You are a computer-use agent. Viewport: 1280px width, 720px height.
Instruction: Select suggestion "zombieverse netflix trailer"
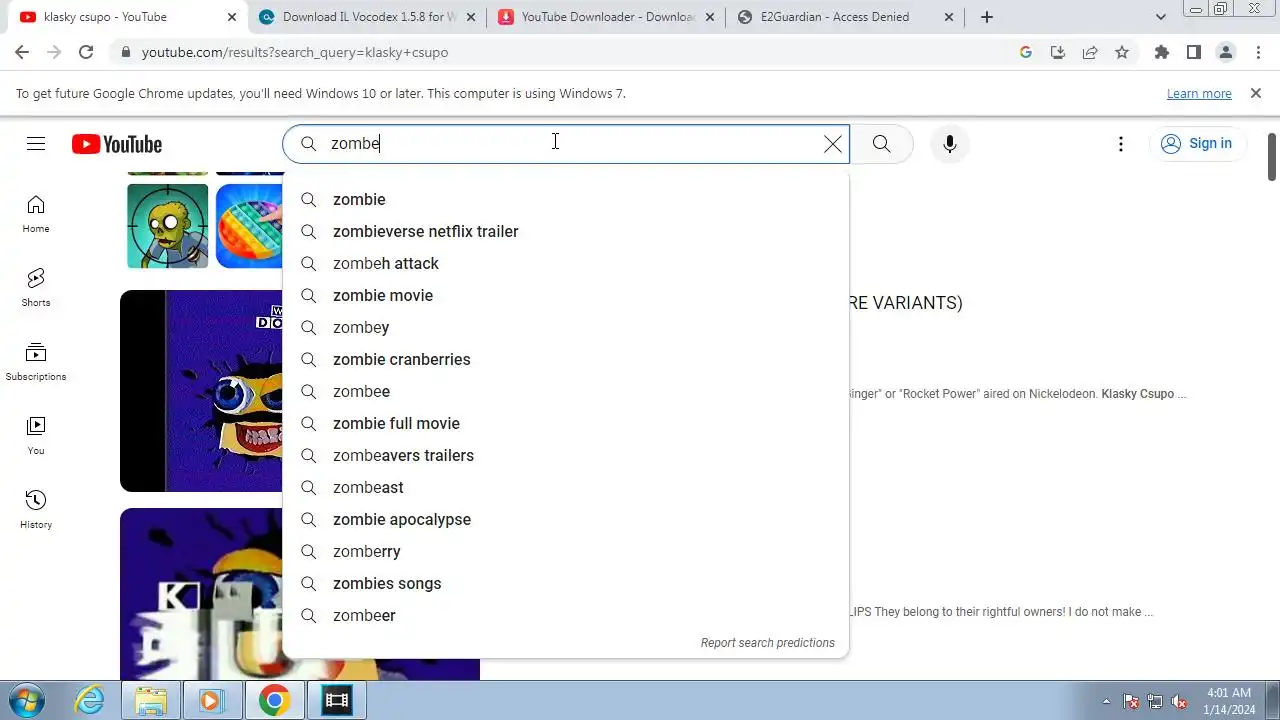tap(566, 232)
